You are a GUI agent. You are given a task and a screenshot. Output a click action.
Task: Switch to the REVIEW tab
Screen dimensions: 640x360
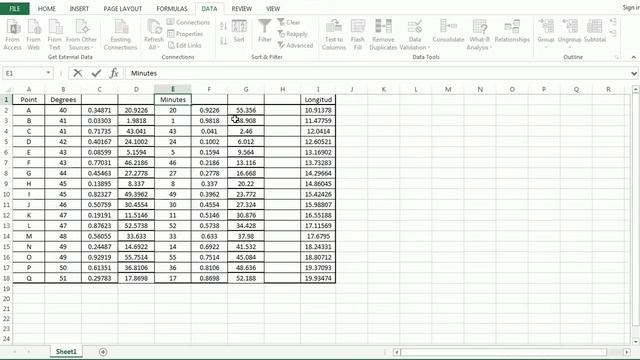242,9
